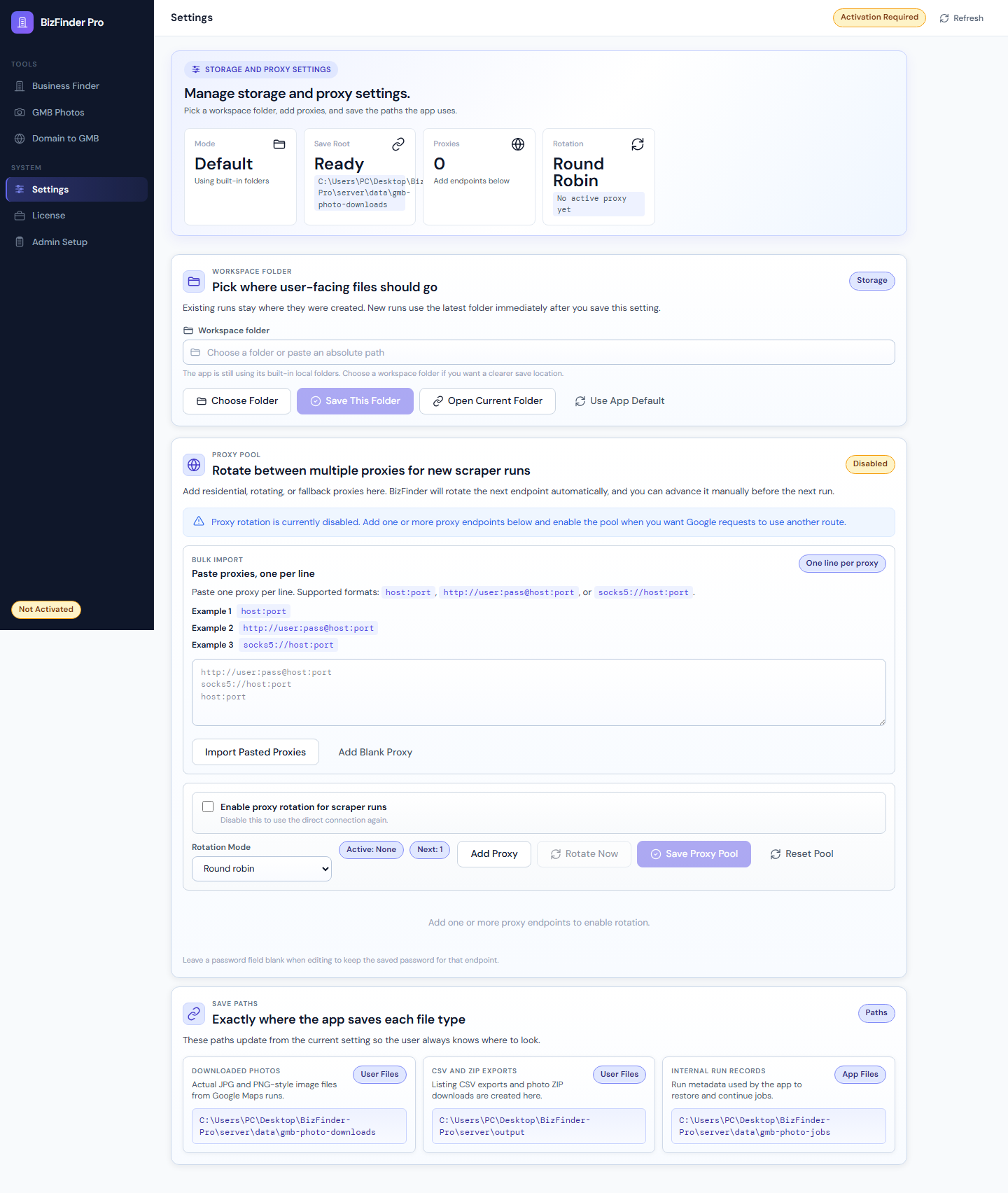The image size is (1008, 1193).
Task: Click the Workspace Folder section icon
Action: click(x=194, y=281)
